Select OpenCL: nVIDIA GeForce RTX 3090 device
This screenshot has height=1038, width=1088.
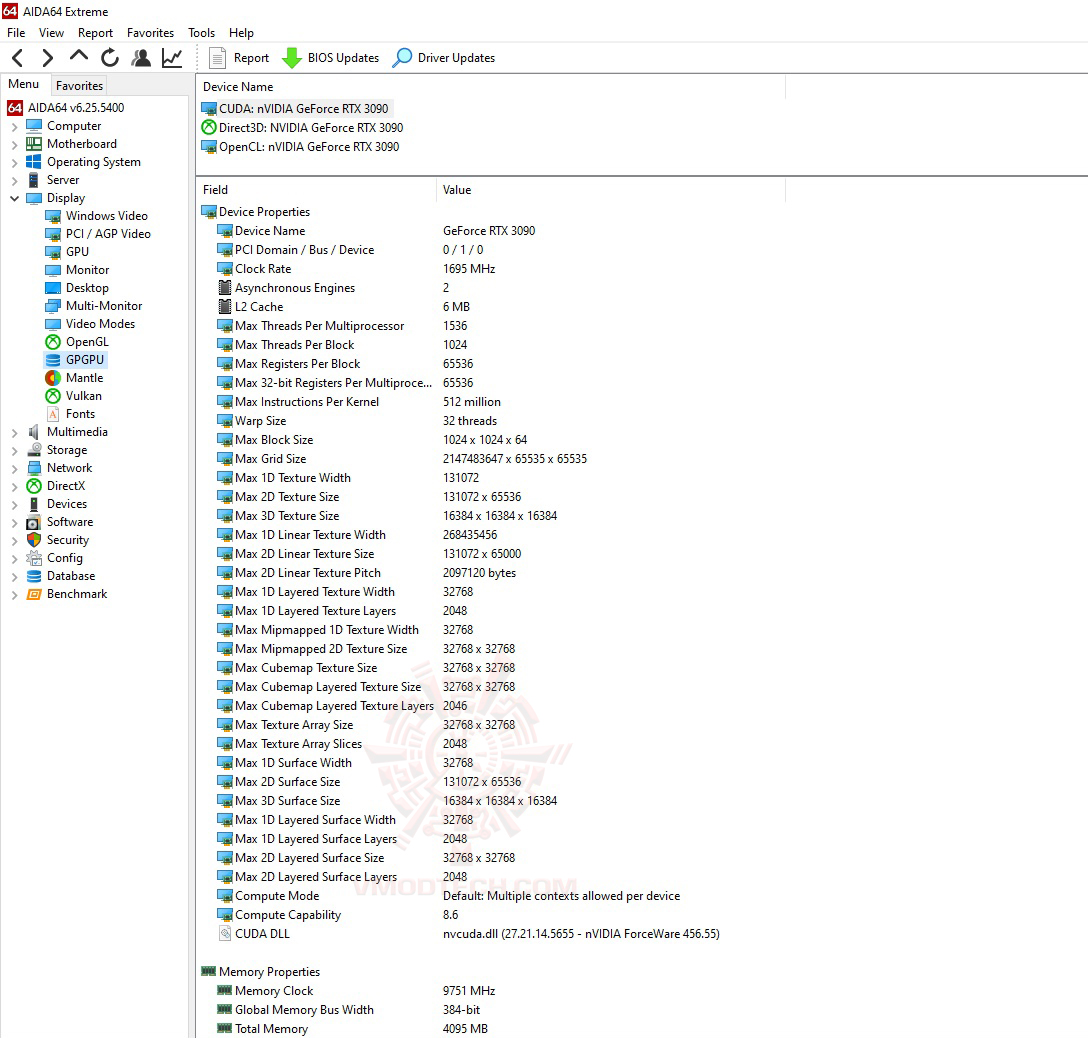[300, 146]
